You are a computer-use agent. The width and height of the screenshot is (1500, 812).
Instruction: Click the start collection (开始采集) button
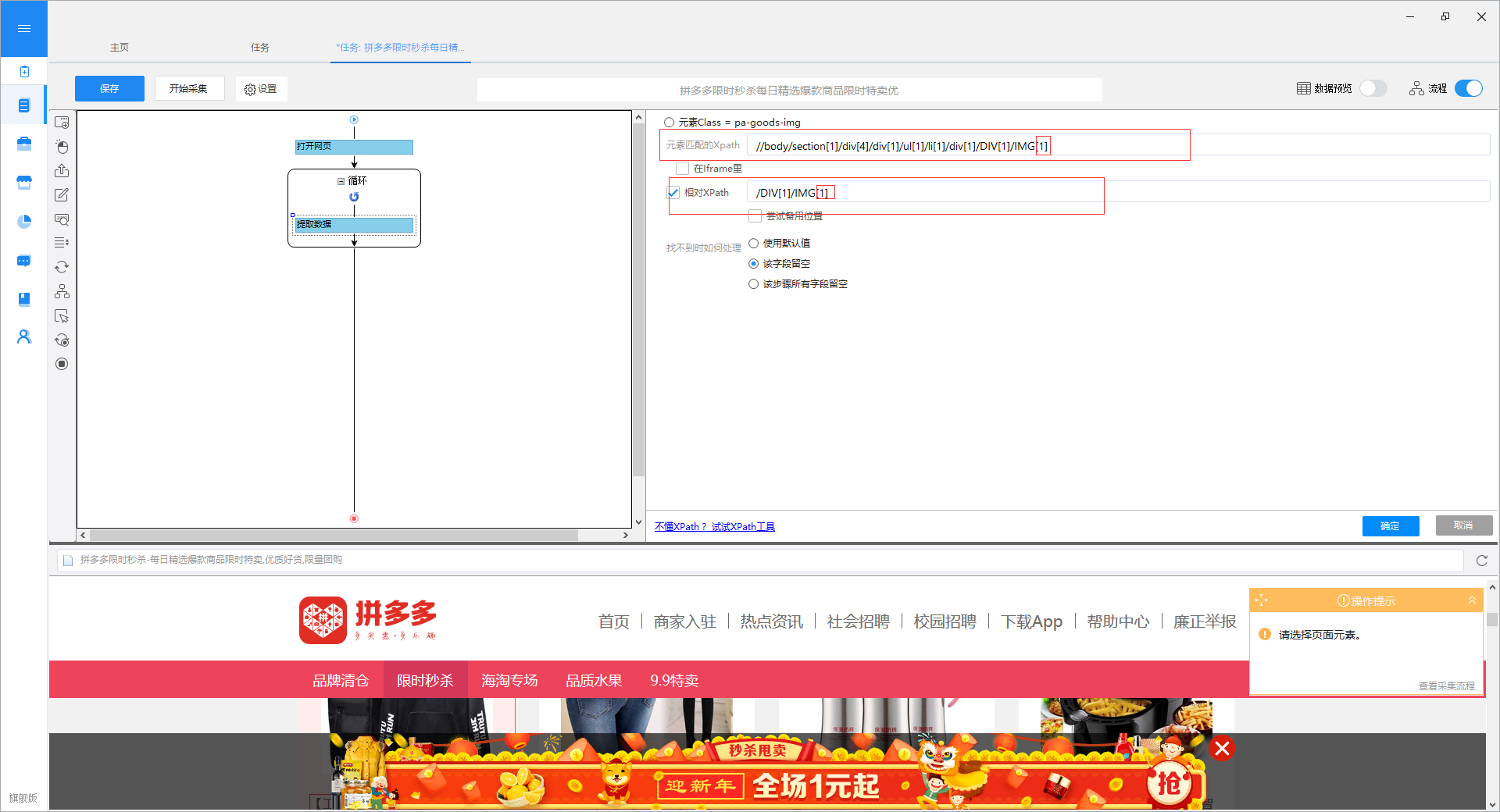[189, 89]
